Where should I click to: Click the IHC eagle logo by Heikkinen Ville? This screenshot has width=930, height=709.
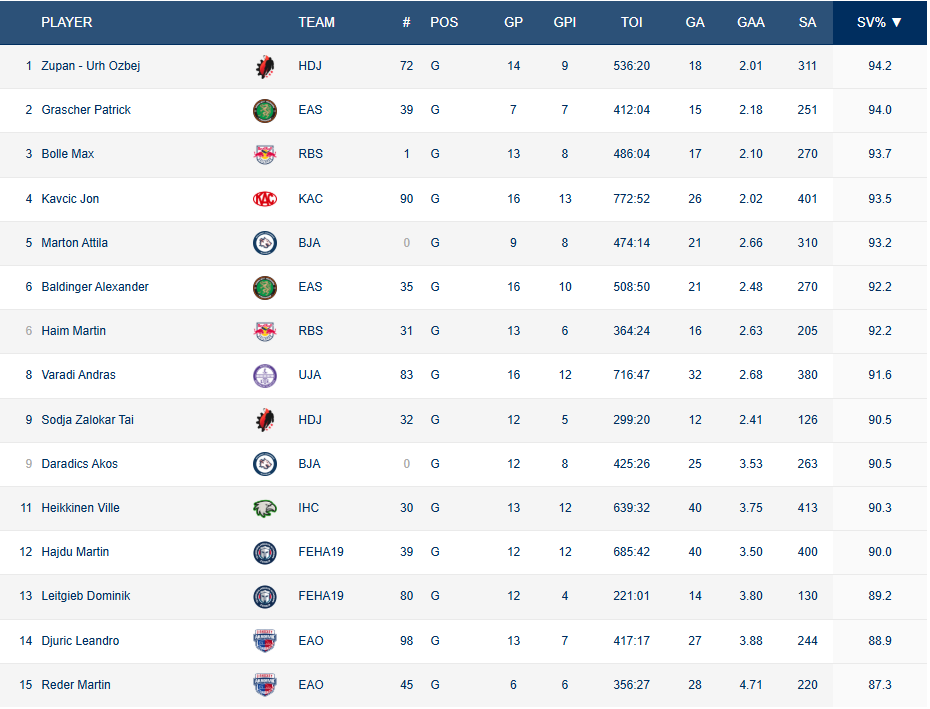coord(265,508)
